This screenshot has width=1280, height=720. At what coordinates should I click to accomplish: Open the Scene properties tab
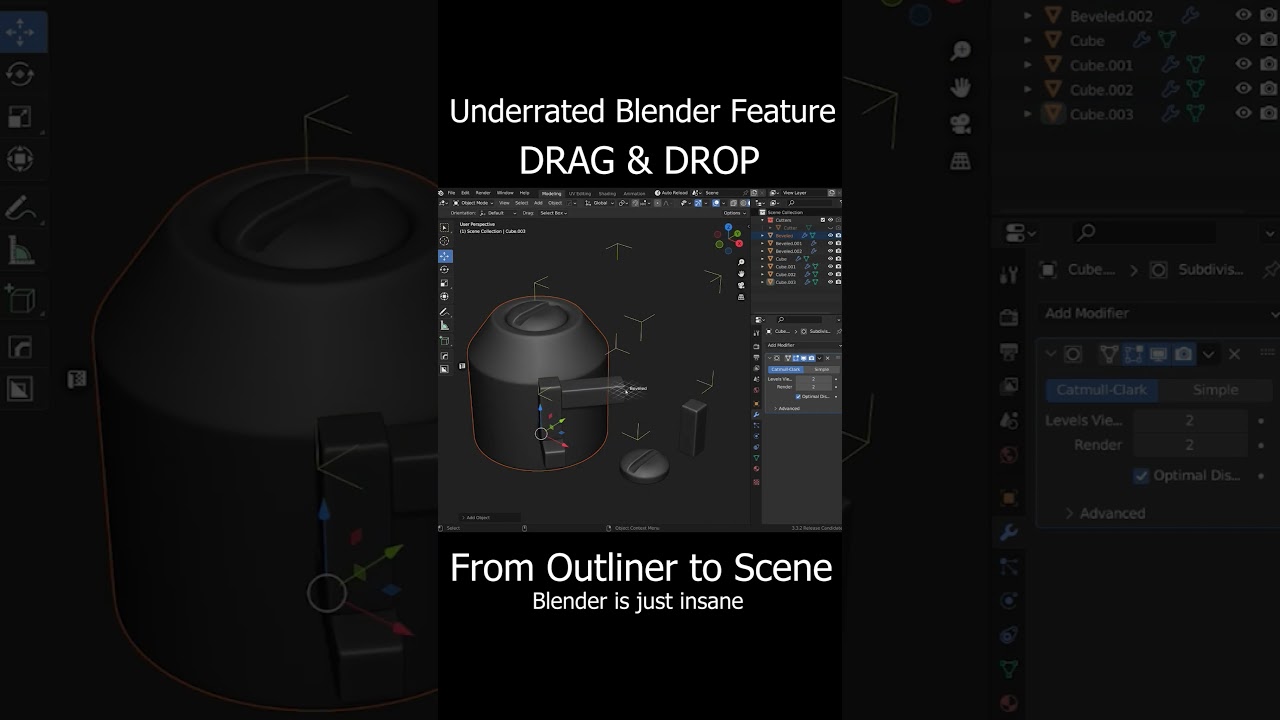tap(756, 379)
